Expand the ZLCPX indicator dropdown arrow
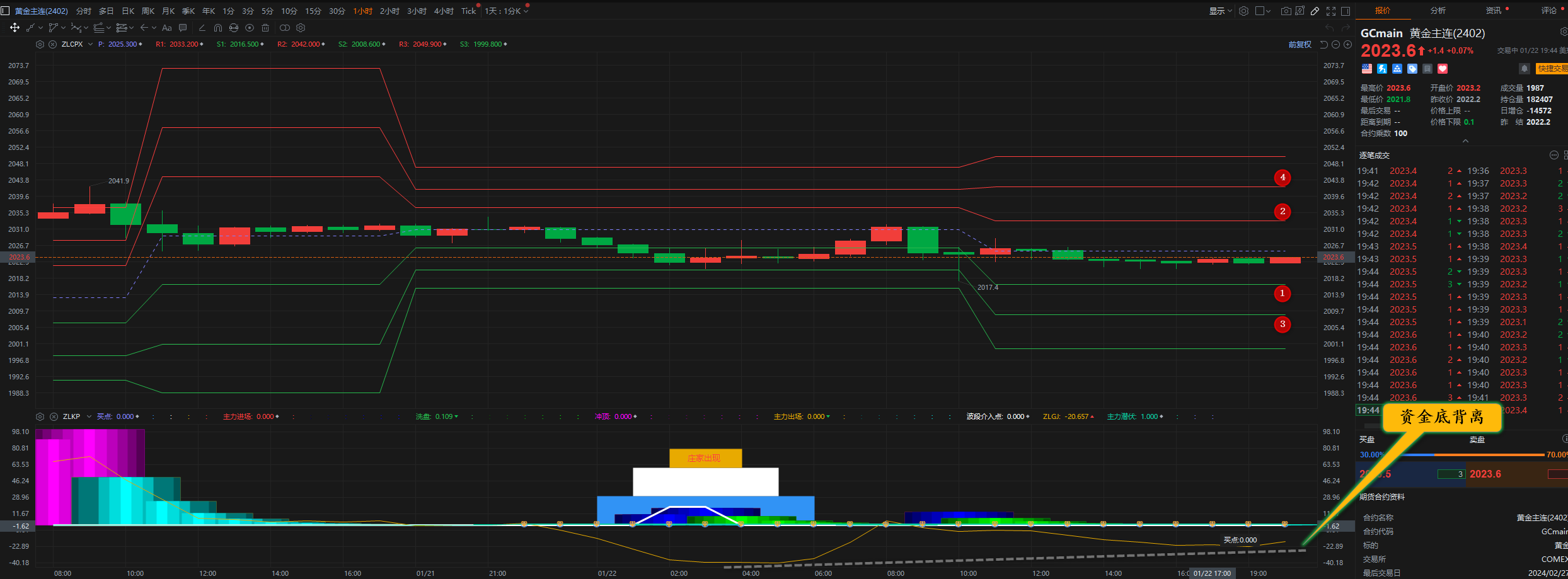 click(x=90, y=44)
